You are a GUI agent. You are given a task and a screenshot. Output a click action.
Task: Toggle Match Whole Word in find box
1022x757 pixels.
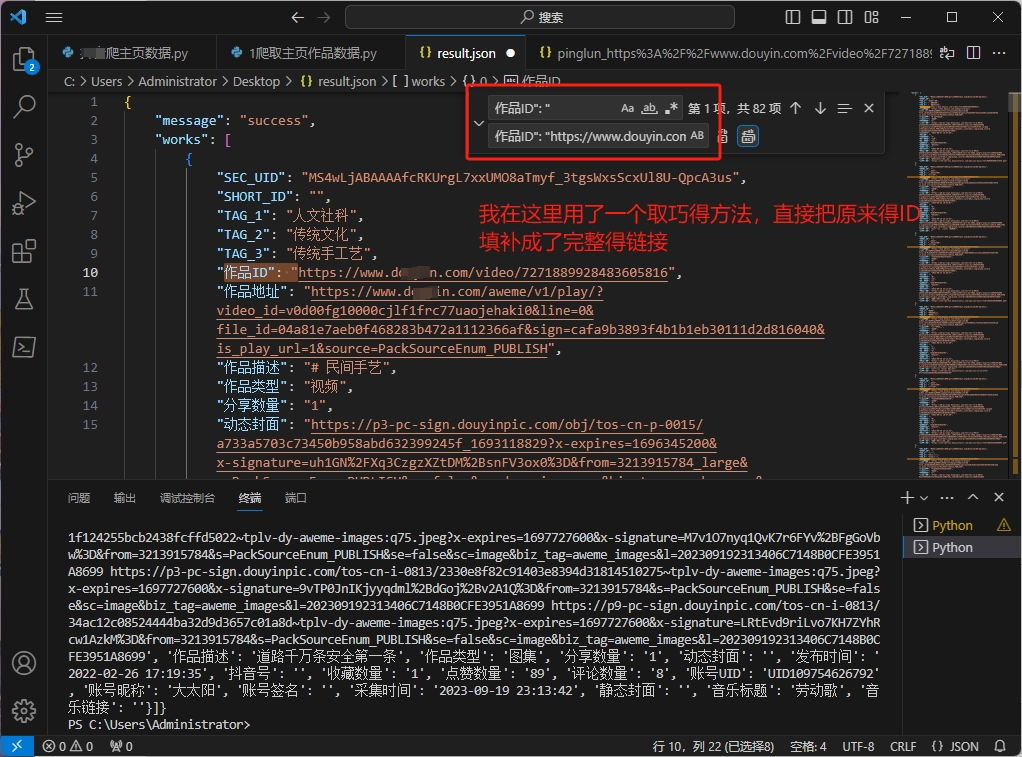click(650, 108)
